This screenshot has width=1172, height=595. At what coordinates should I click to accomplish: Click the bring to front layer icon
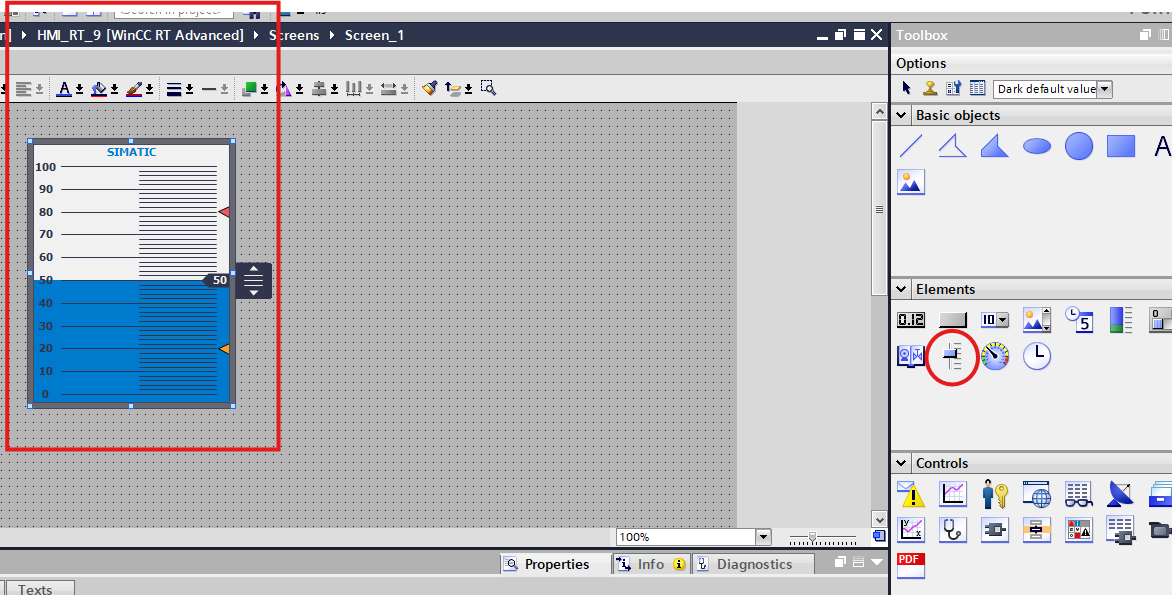[249, 89]
